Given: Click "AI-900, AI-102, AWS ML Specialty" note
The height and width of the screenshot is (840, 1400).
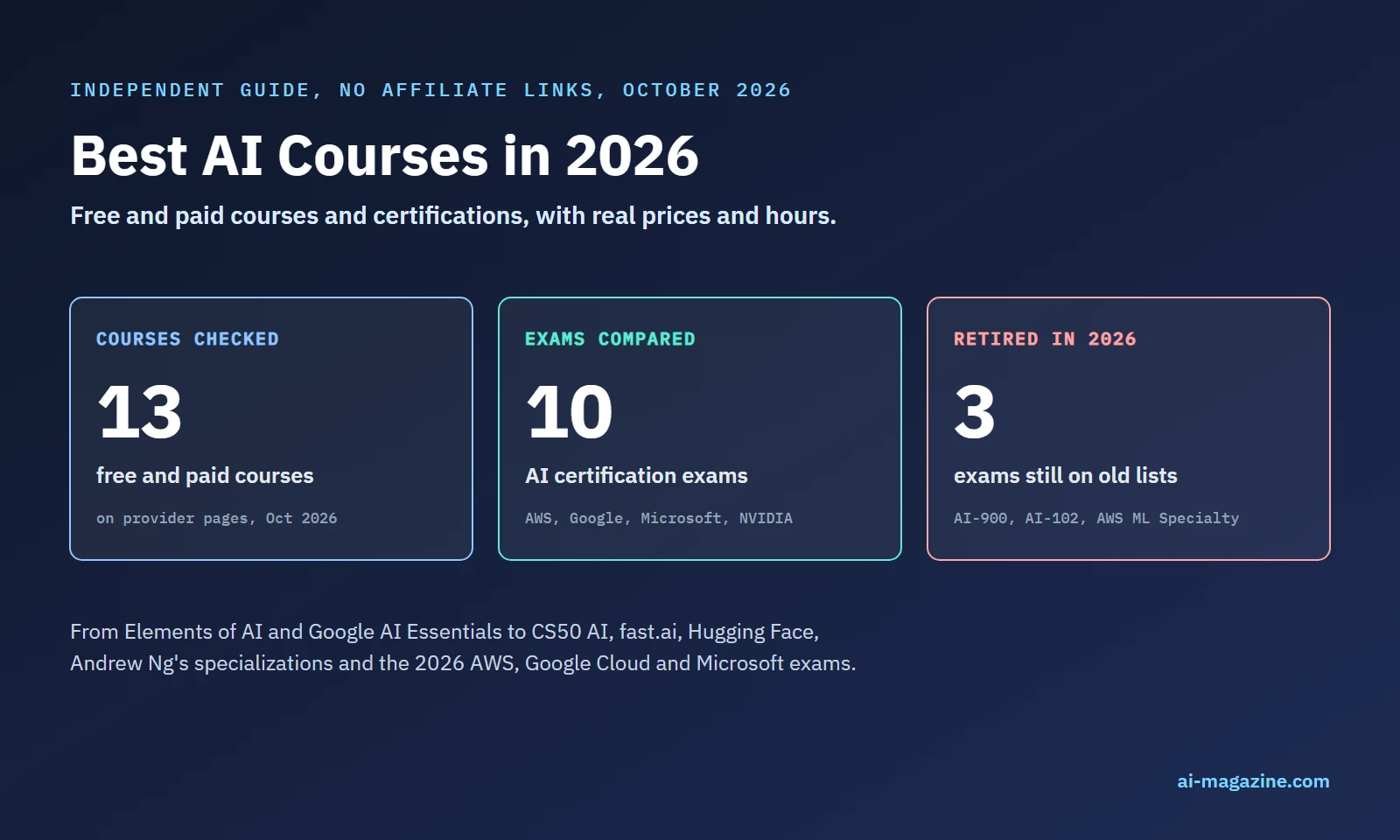Looking at the screenshot, I should (x=1096, y=518).
